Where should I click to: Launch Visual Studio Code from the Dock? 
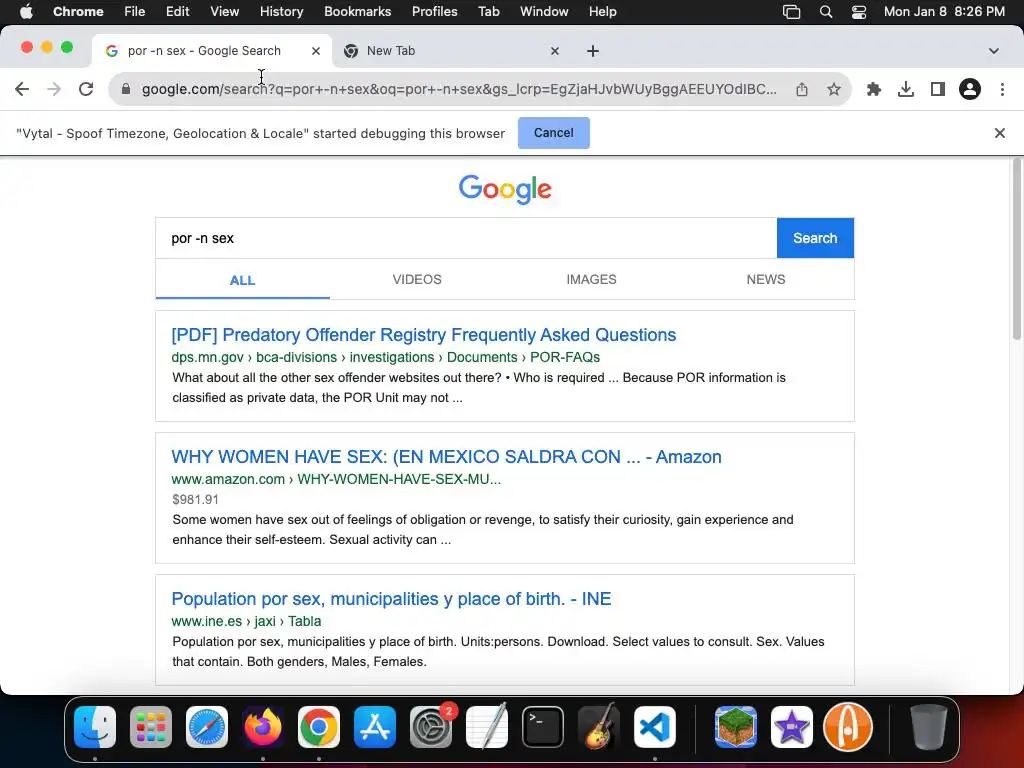click(x=654, y=727)
